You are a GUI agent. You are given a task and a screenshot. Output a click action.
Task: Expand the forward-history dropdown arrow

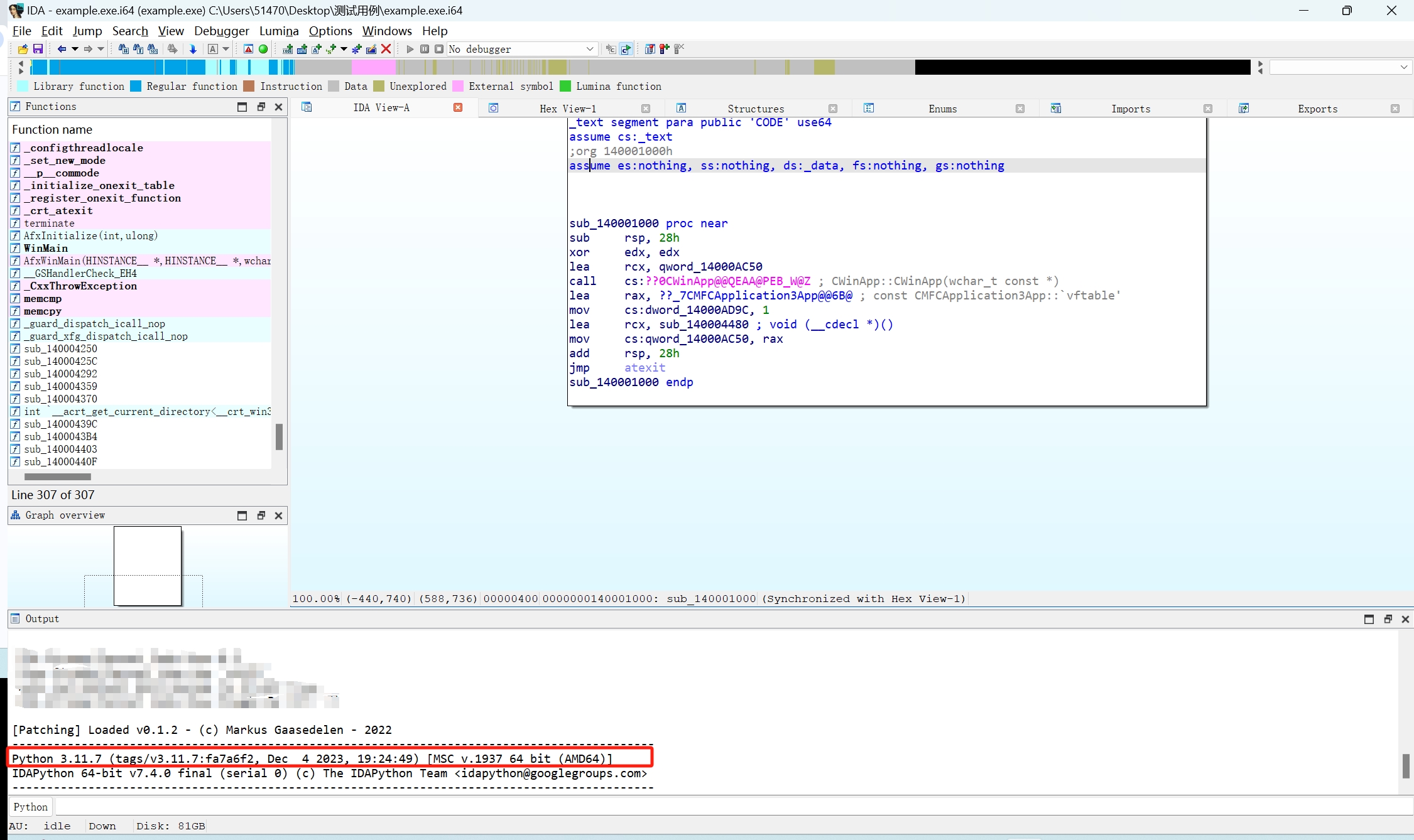click(x=101, y=49)
